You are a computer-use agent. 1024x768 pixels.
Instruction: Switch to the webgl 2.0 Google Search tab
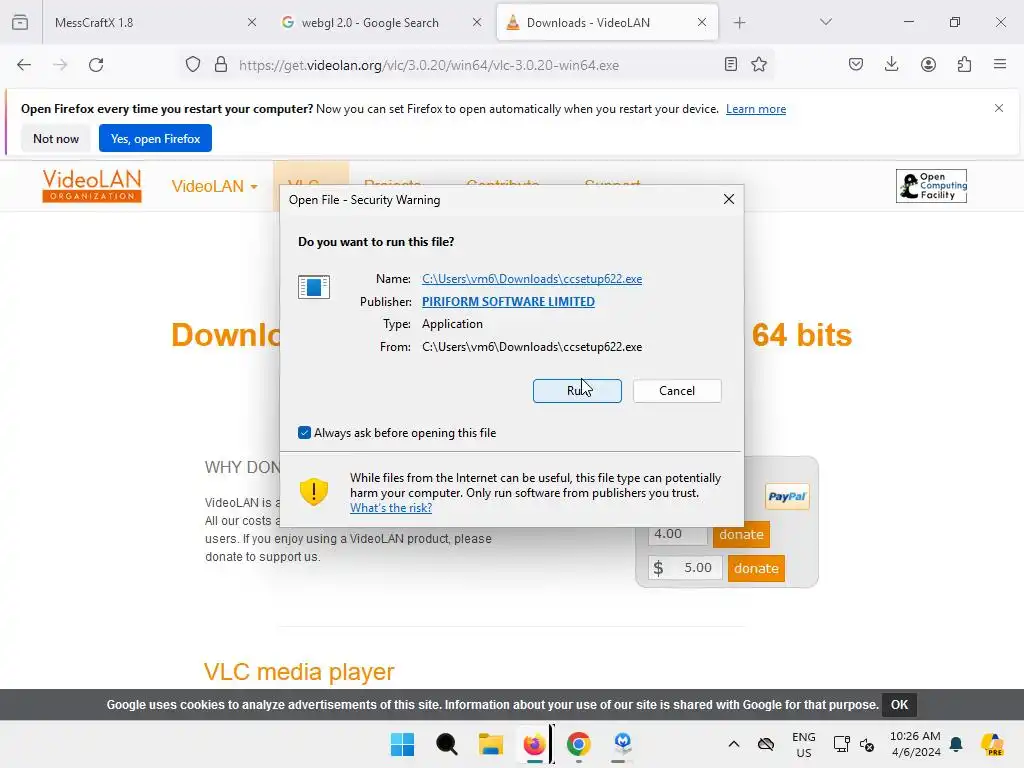[x=381, y=23]
